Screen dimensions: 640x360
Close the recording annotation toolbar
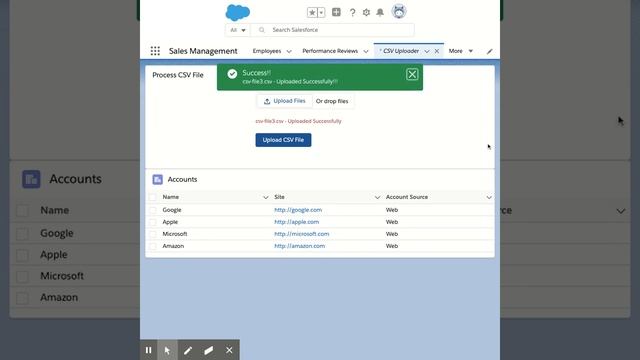point(229,350)
